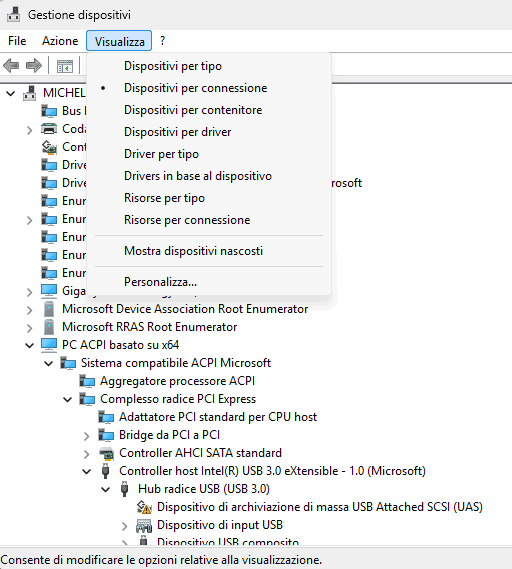Collapse Hub radice USB (USB 3.0)
The width and height of the screenshot is (512, 569).
click(106, 490)
